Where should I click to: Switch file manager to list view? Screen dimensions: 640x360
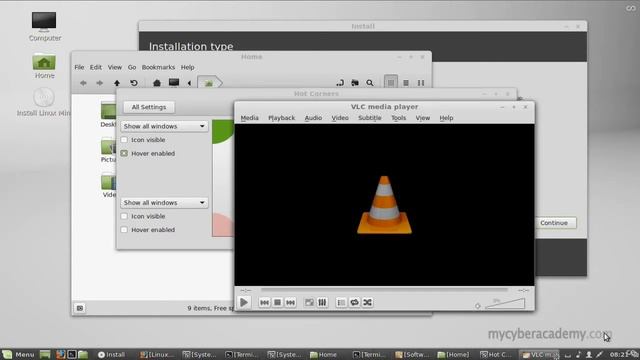click(x=406, y=83)
